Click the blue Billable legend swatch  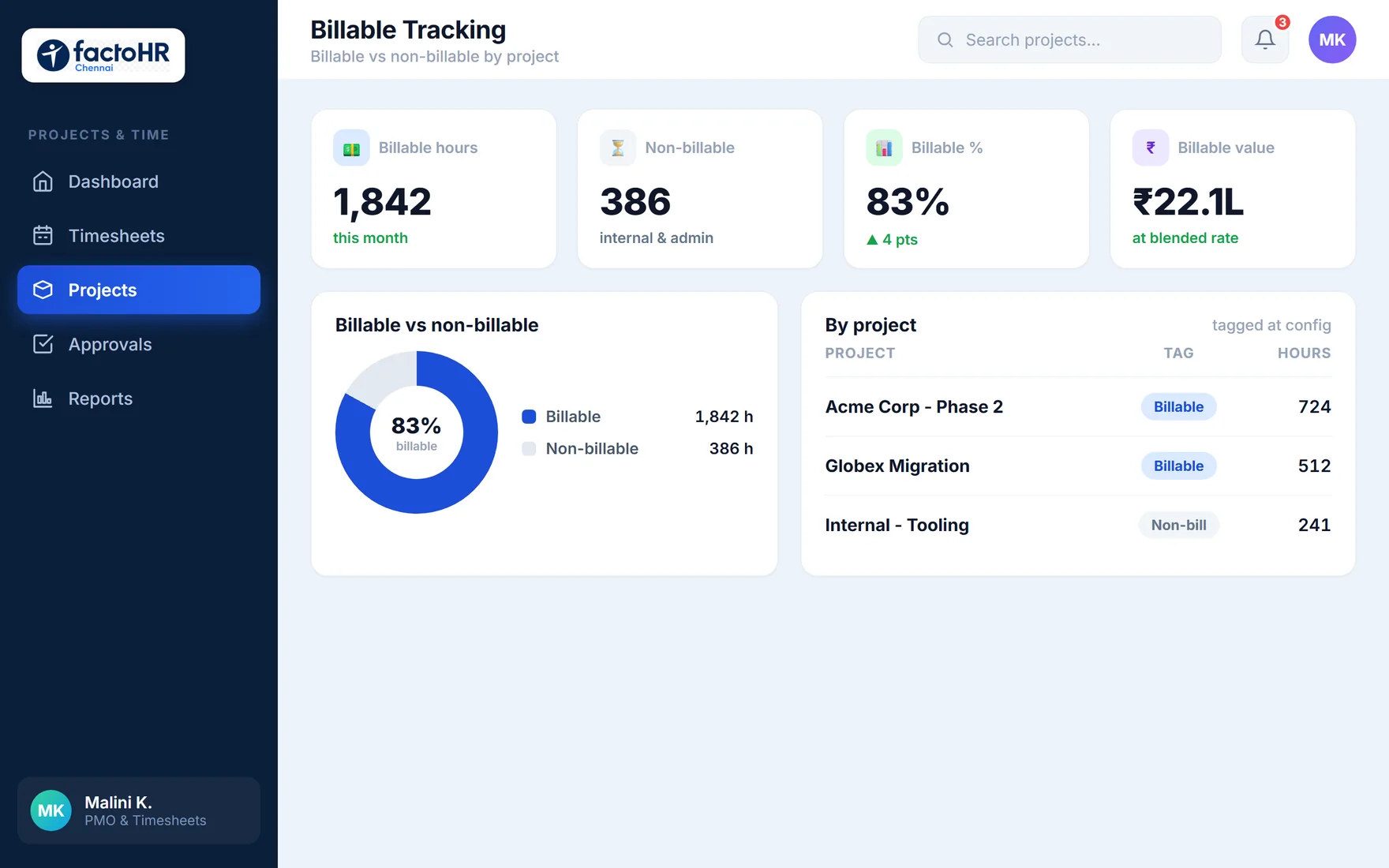click(x=529, y=417)
